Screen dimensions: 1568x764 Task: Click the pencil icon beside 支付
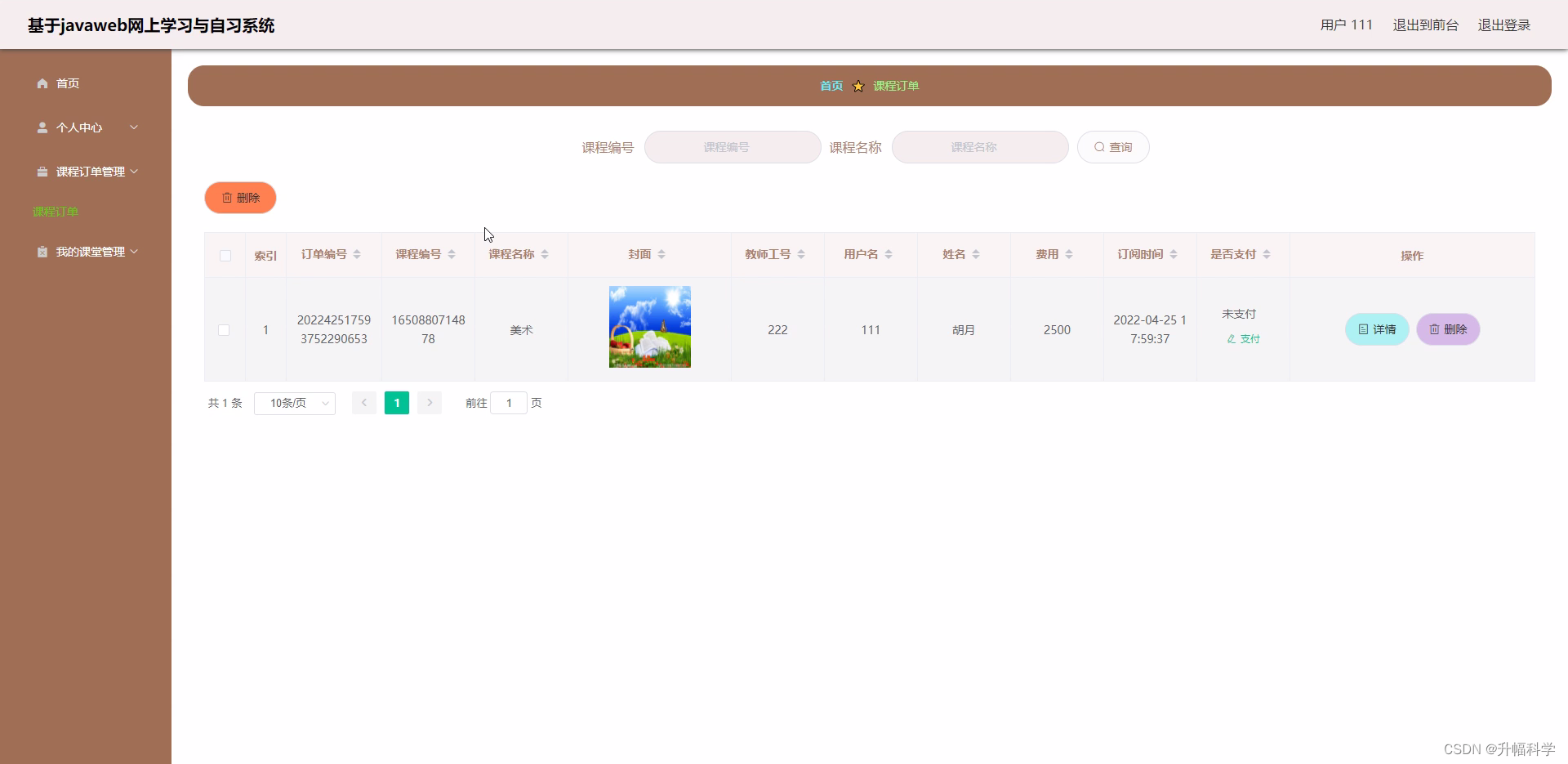point(1230,338)
